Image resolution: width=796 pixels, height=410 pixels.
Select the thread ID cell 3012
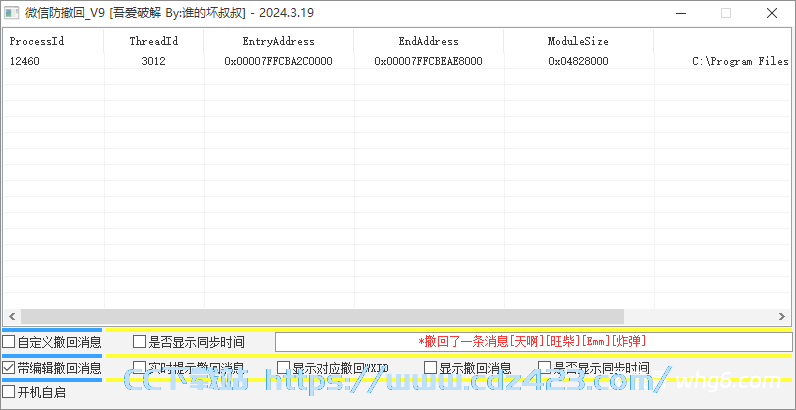point(153,61)
